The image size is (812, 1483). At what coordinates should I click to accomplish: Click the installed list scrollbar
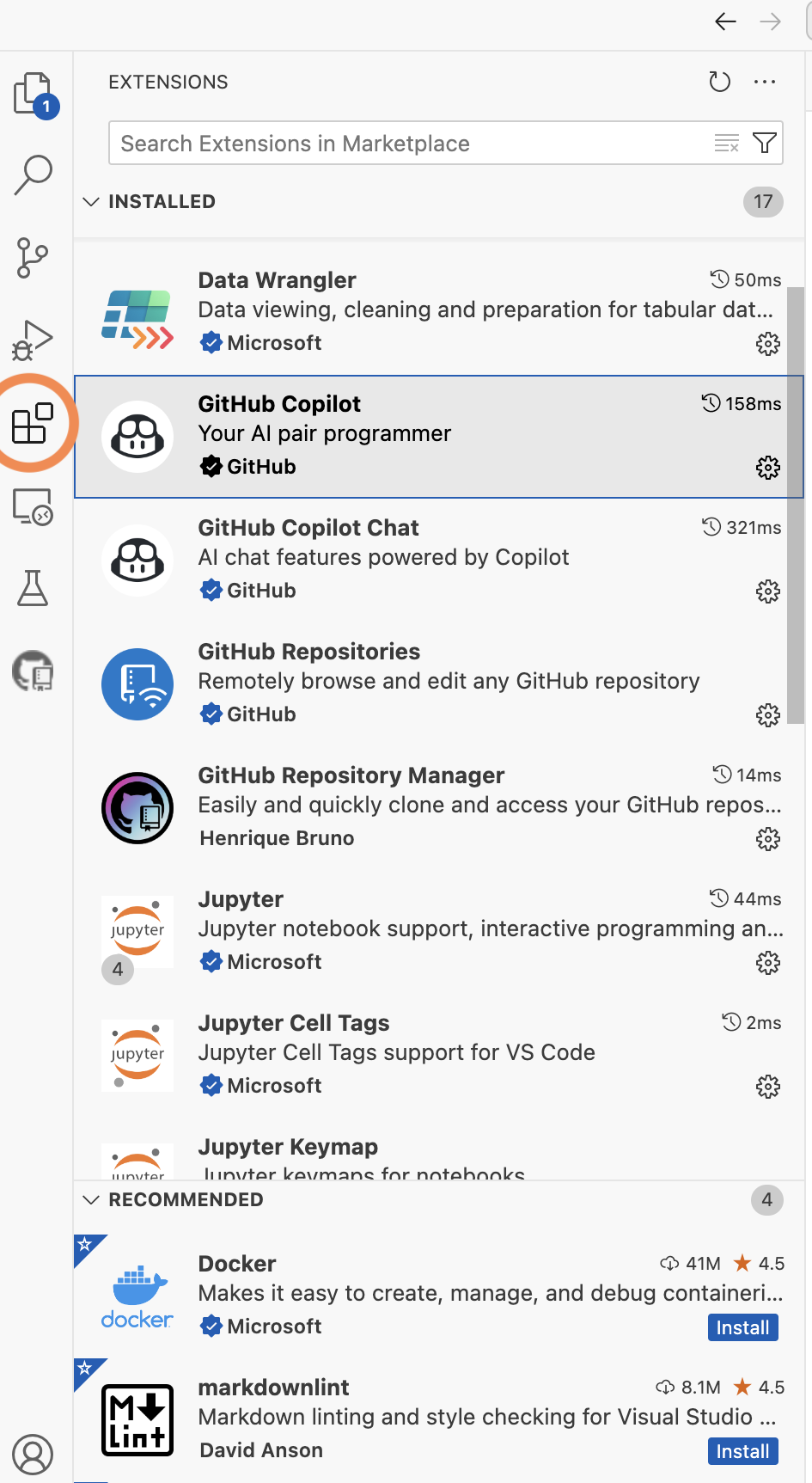pos(796,507)
